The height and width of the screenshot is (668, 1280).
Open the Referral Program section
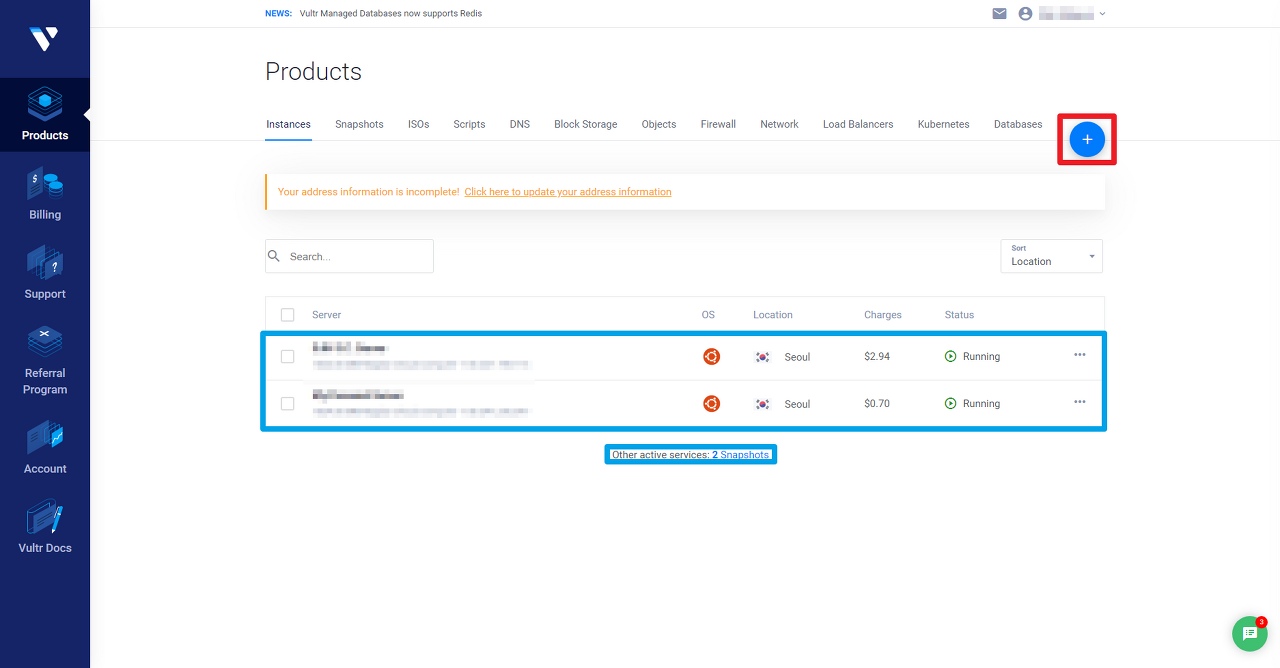[45, 360]
